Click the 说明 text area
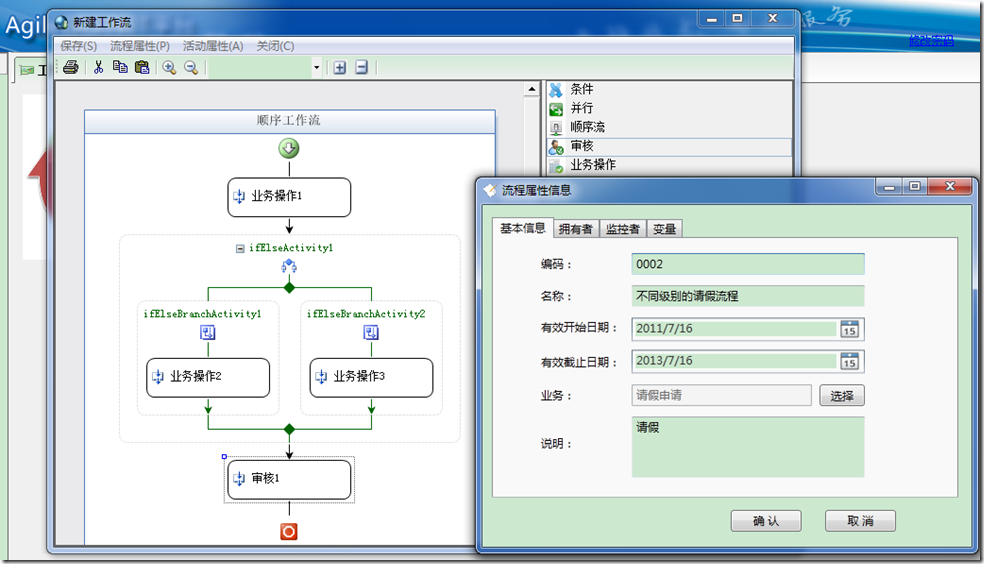This screenshot has height=564, width=984. pyautogui.click(x=747, y=447)
